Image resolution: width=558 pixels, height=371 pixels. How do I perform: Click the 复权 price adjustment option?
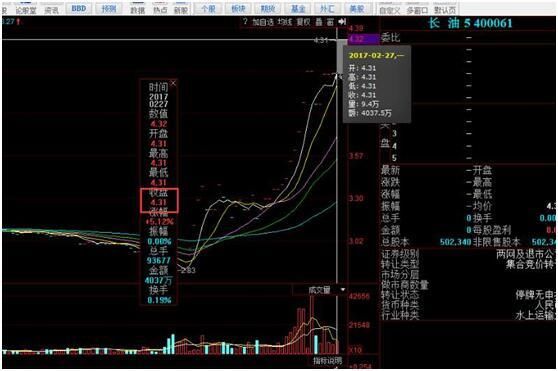[x=304, y=22]
